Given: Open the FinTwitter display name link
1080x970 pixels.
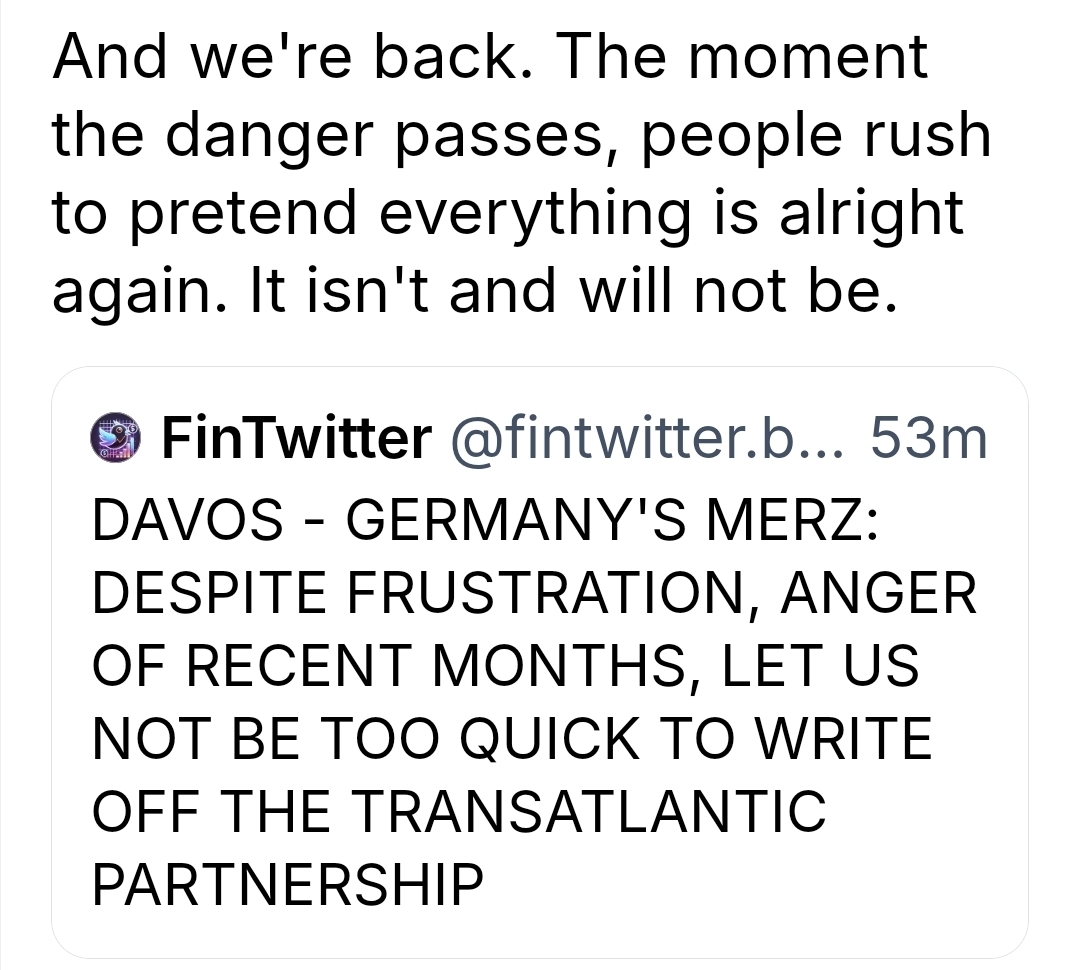Looking at the screenshot, I should (296, 438).
